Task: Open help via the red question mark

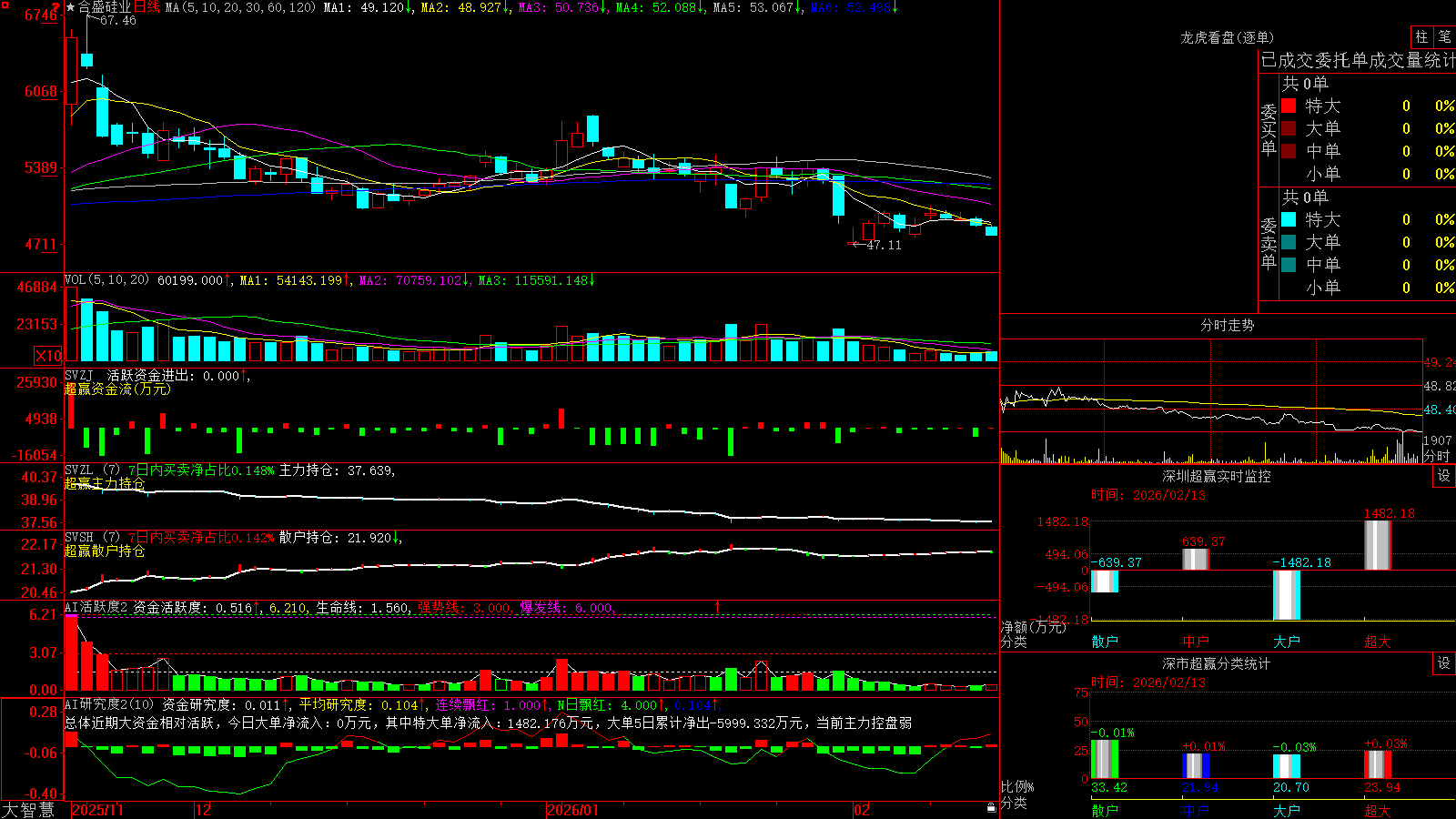Action: tap(56, 6)
